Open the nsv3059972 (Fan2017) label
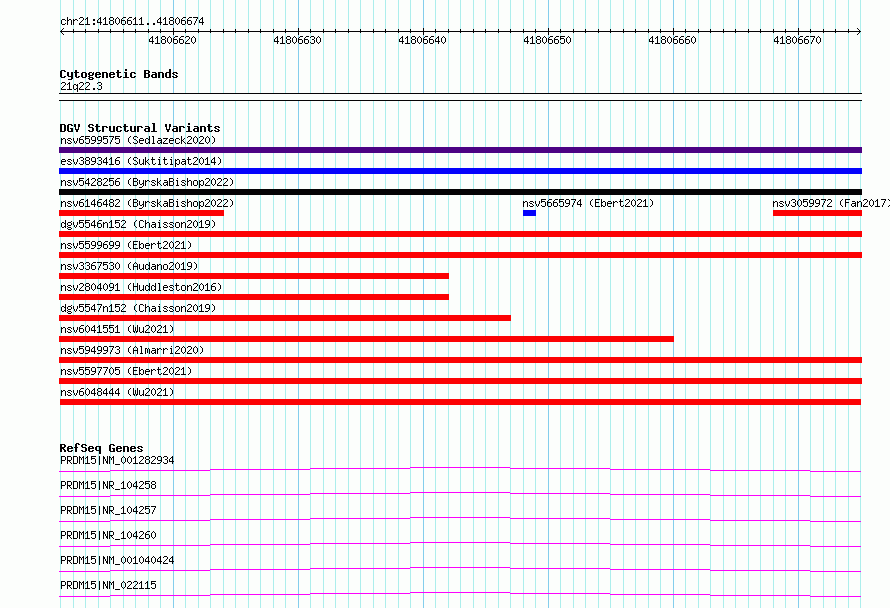Screen dimensions: 890x608 (x=830, y=203)
